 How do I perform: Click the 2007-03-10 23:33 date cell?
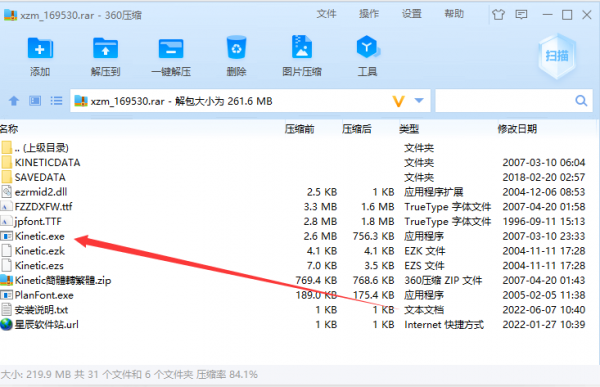[544, 236]
